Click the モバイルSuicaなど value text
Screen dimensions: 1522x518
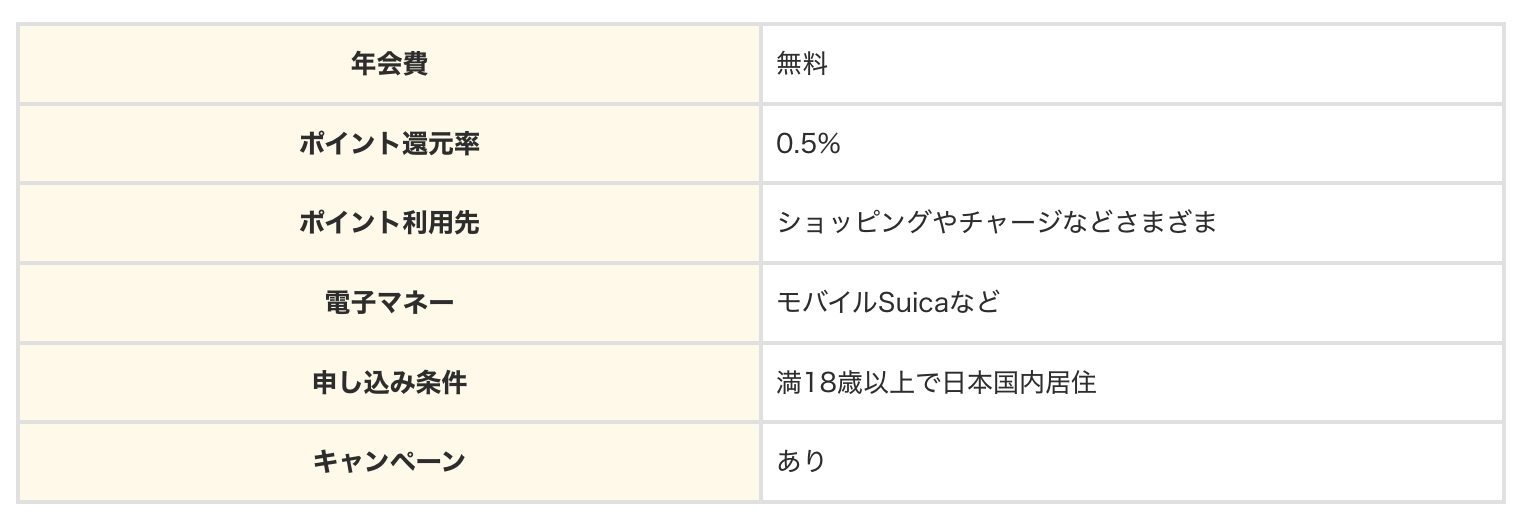coord(888,302)
